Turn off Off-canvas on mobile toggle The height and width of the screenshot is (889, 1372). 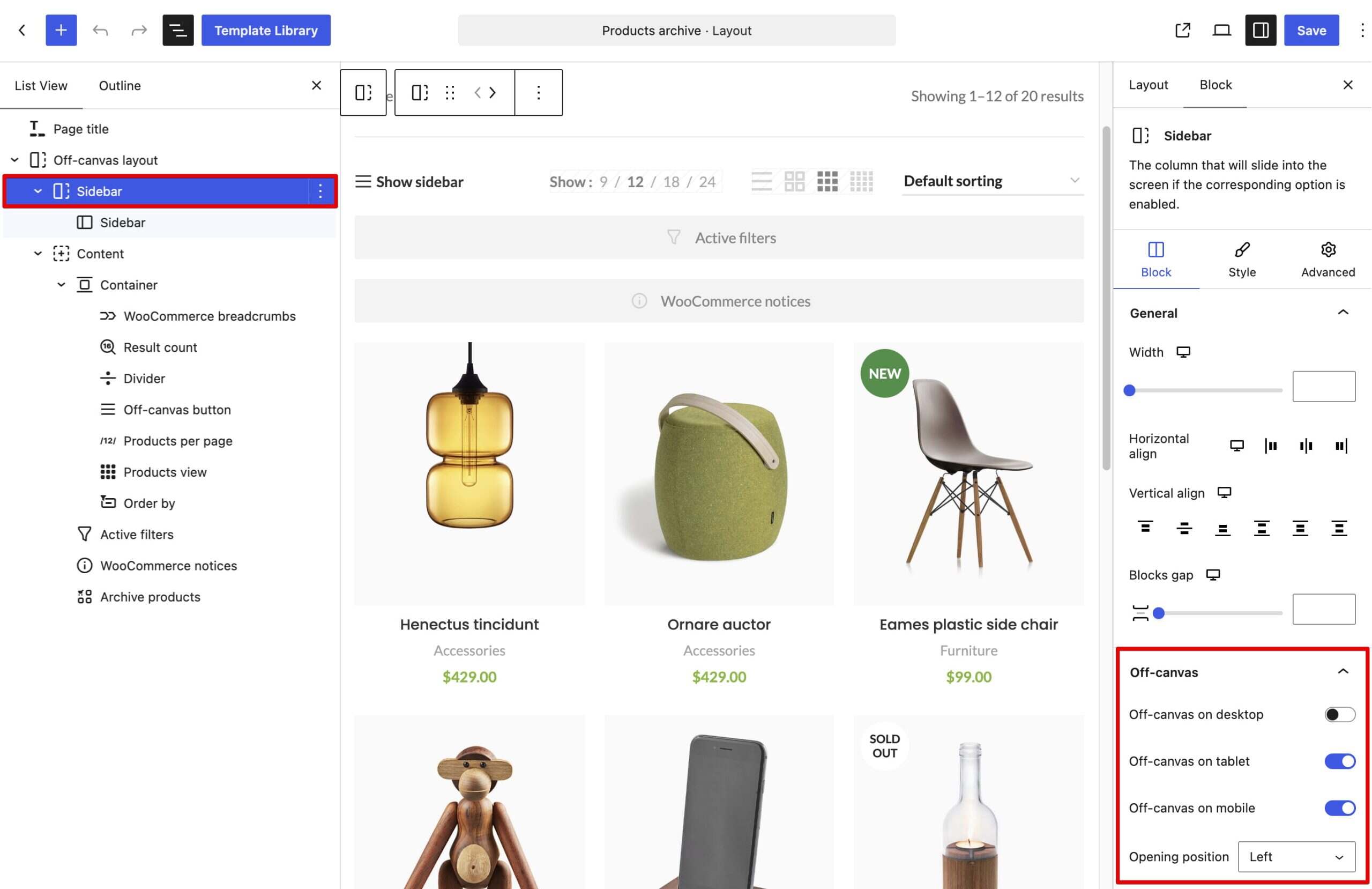1340,807
